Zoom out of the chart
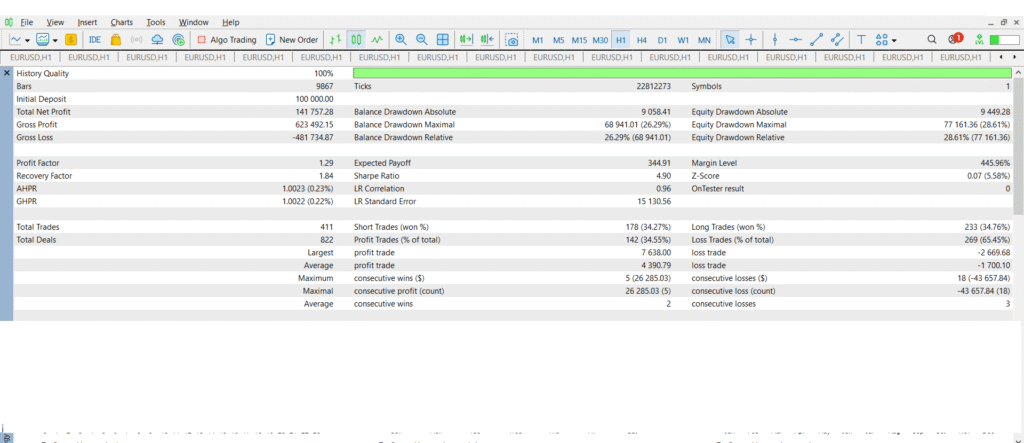1024x443 pixels. tap(421, 40)
